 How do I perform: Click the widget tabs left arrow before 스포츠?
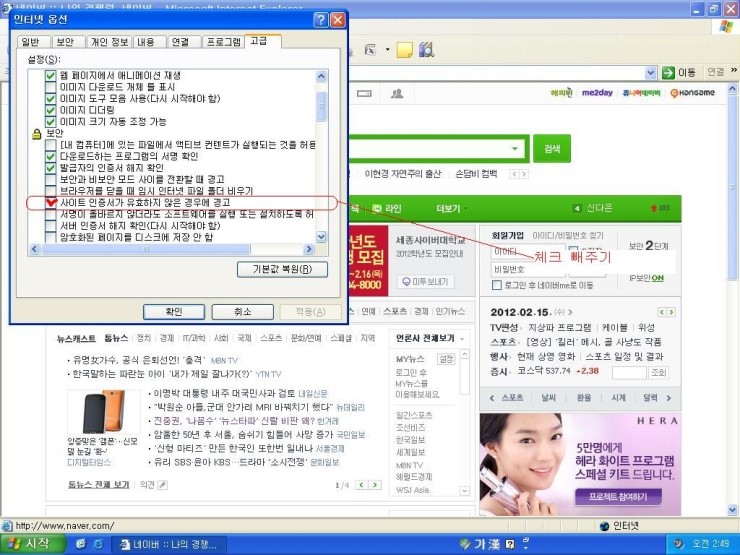coord(492,398)
